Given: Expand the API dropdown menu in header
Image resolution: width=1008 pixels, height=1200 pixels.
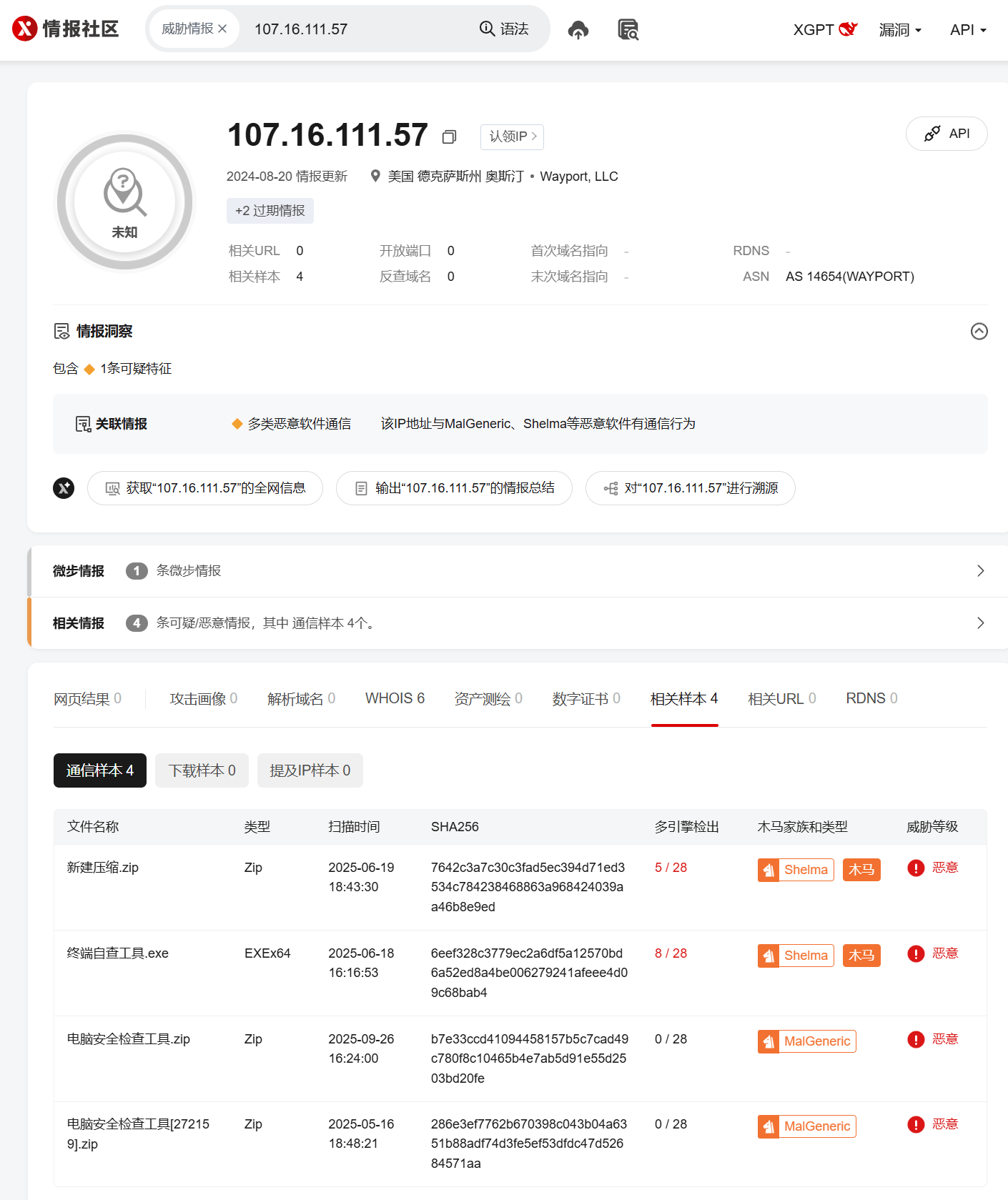Looking at the screenshot, I should point(968,30).
